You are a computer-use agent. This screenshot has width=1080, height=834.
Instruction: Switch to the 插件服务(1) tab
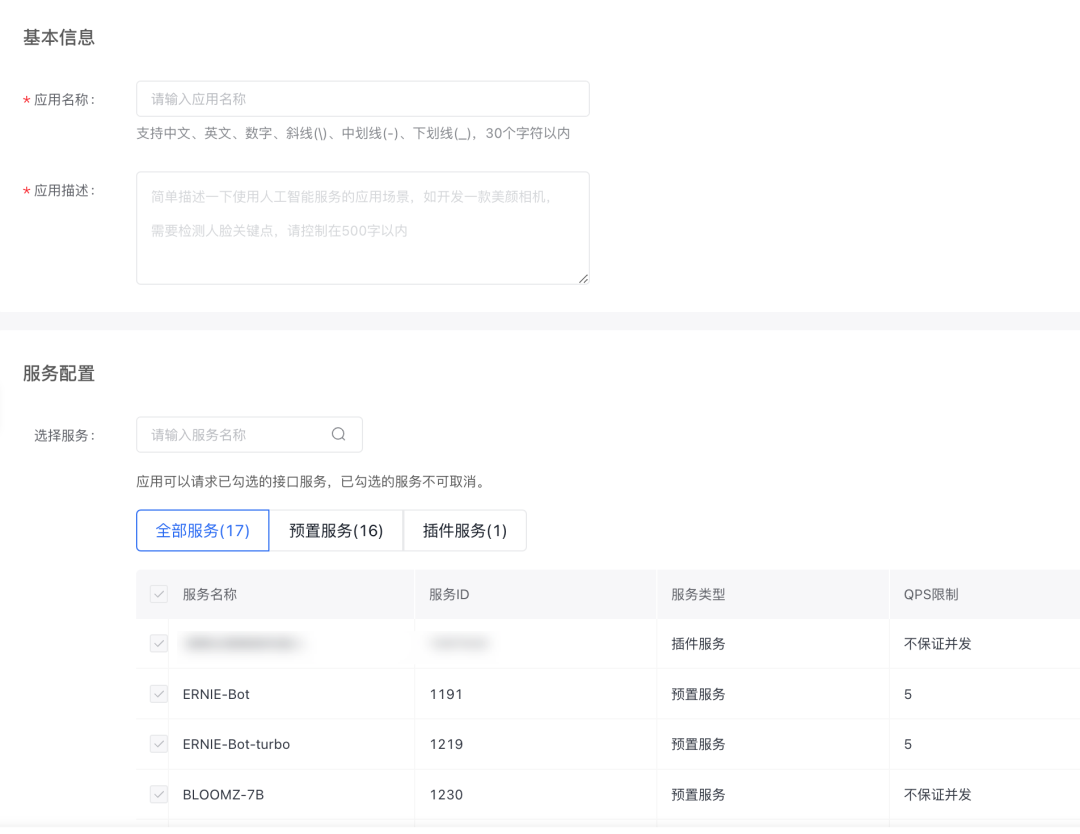tap(464, 530)
